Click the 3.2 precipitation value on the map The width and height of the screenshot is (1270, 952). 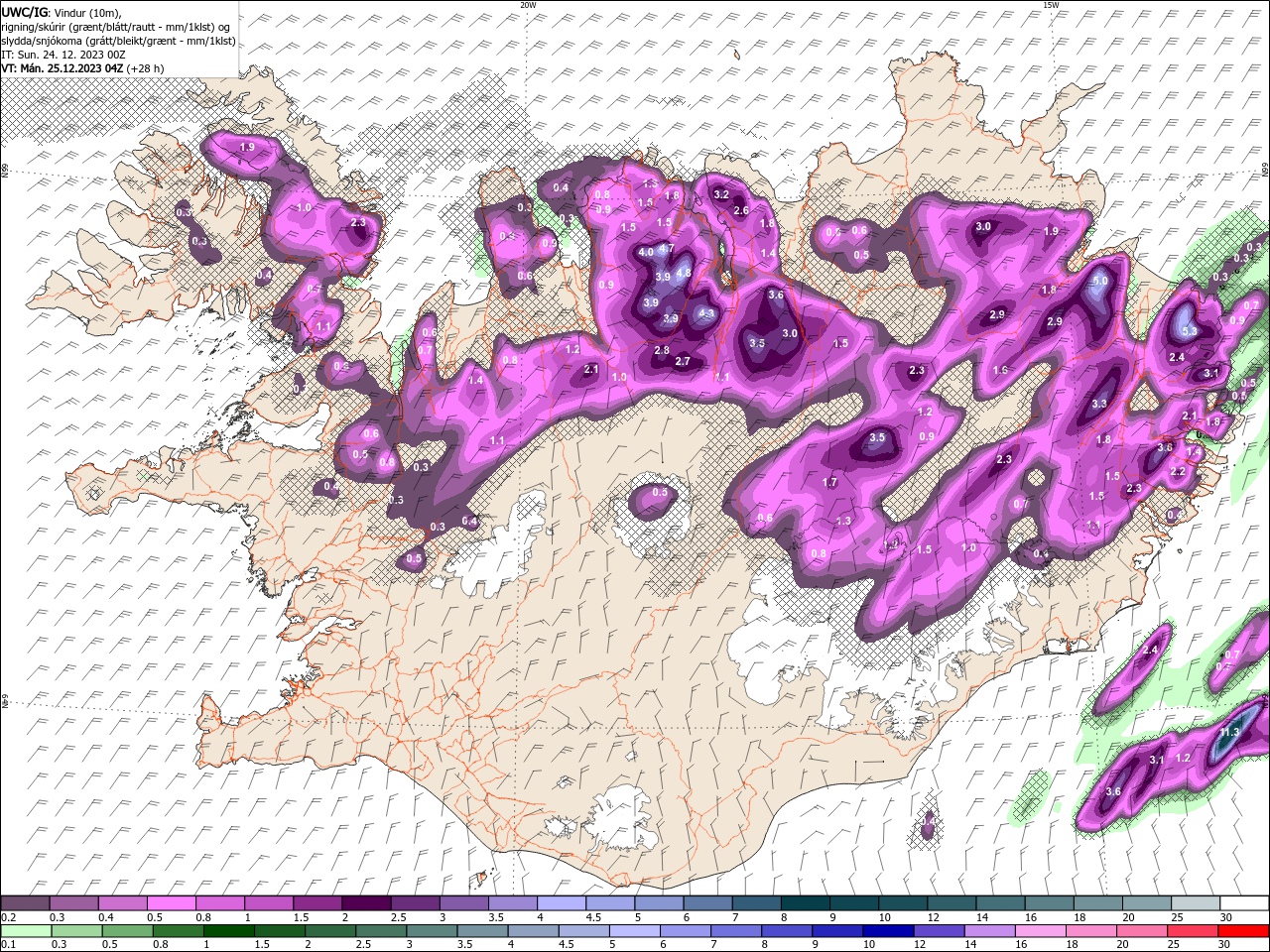tap(722, 194)
